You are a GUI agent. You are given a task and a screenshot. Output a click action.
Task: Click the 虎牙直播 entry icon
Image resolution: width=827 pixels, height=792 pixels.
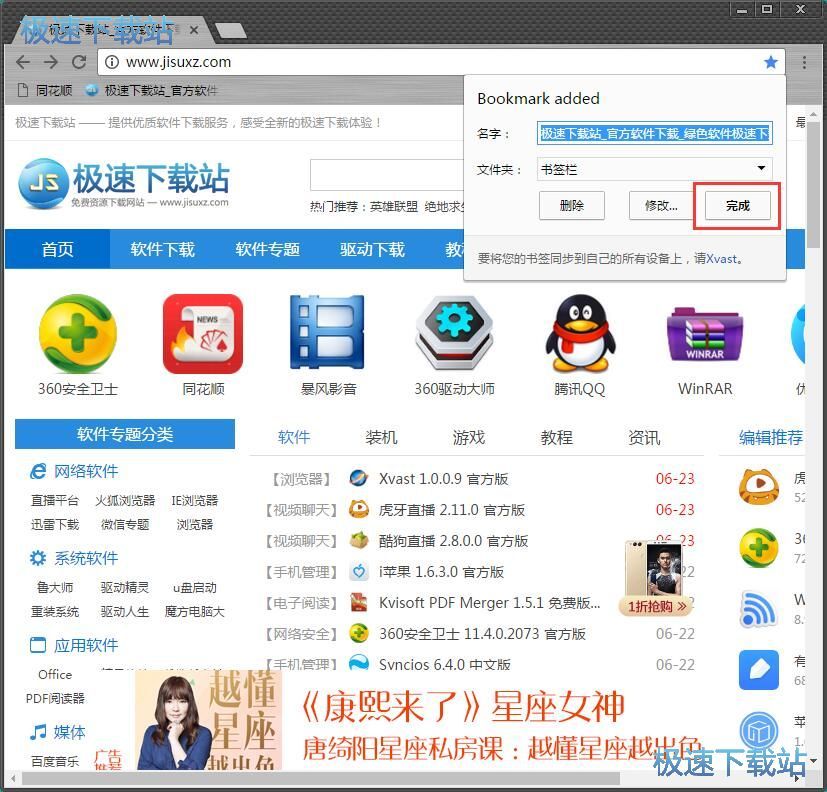click(359, 509)
